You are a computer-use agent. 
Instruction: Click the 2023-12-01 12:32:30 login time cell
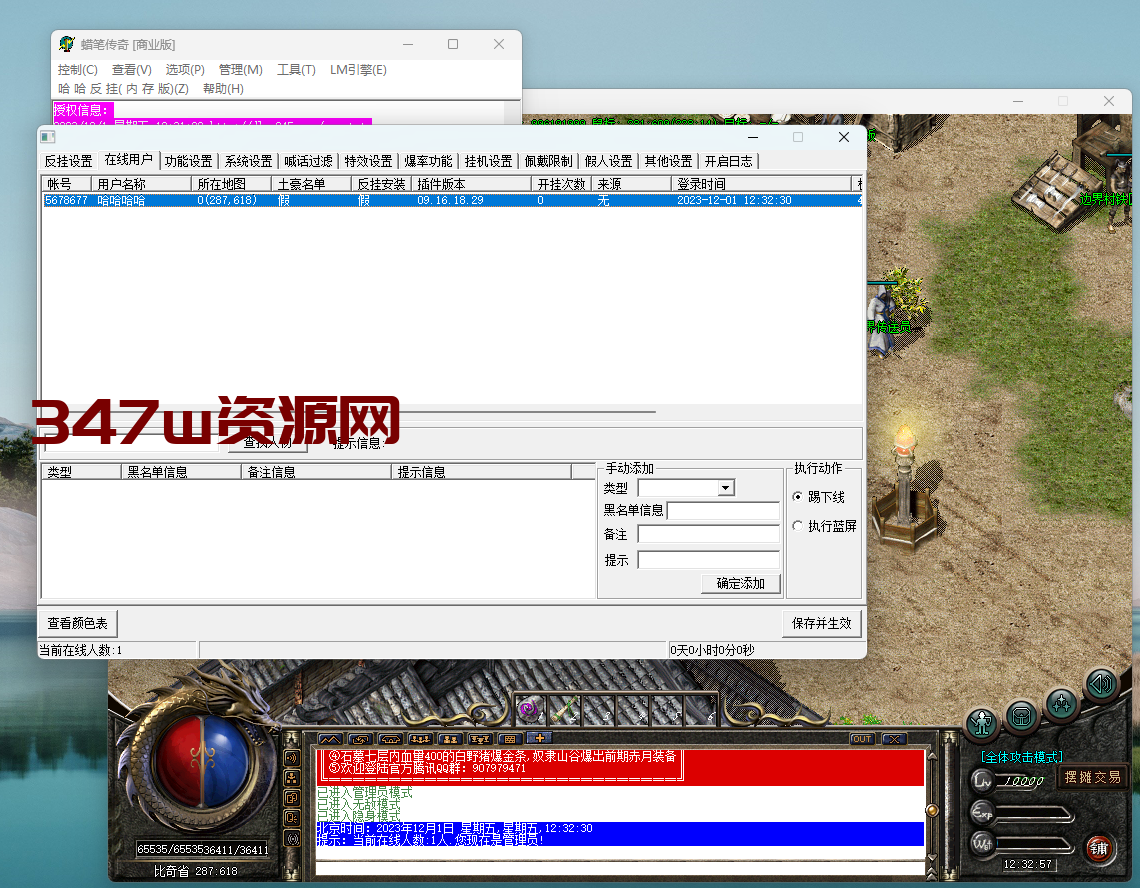pyautogui.click(x=734, y=200)
